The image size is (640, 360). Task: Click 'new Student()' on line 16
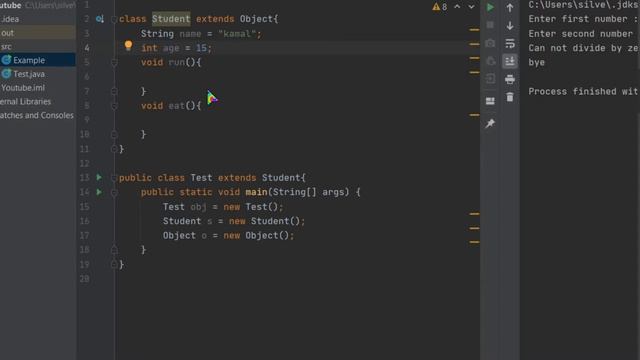tap(264, 221)
